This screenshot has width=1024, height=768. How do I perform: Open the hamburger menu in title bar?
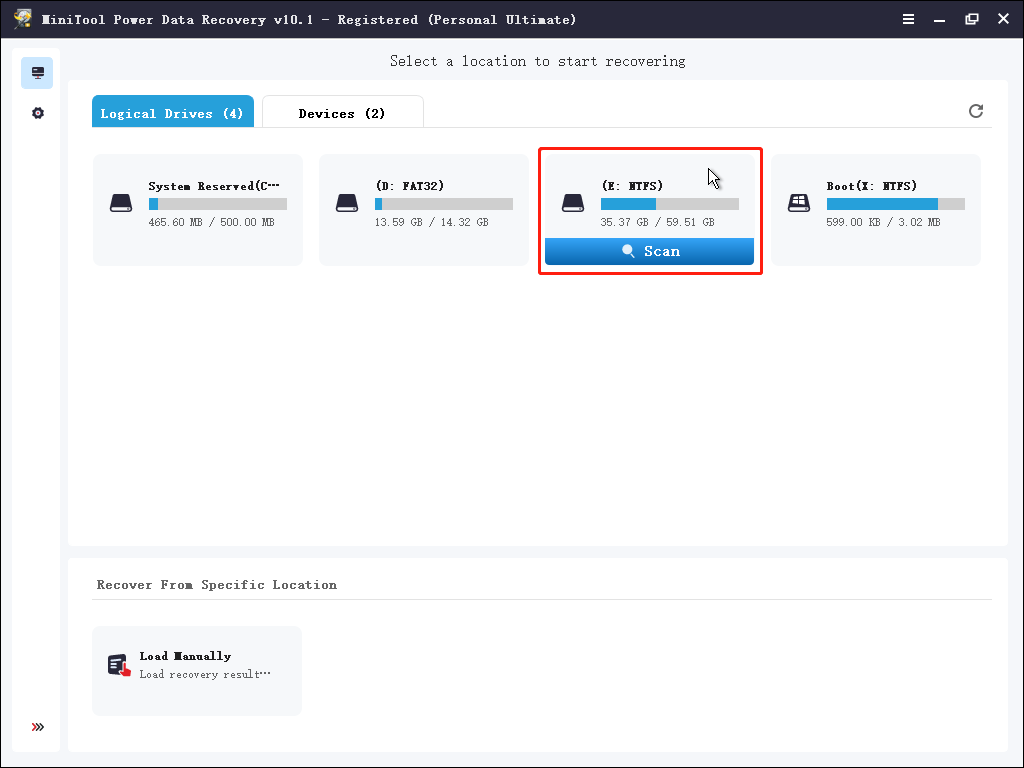pyautogui.click(x=908, y=18)
